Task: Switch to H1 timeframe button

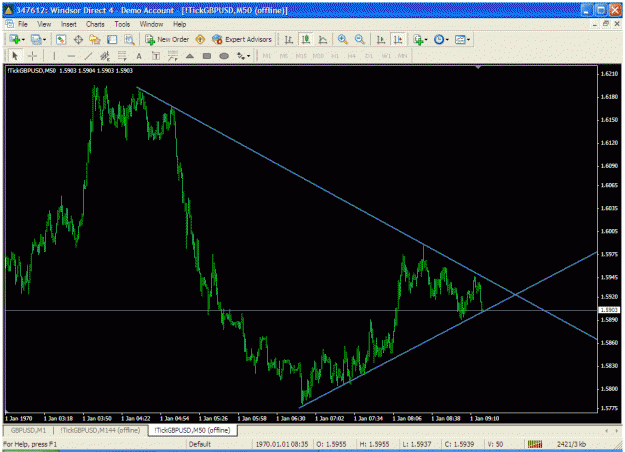Action: pyautogui.click(x=335, y=56)
